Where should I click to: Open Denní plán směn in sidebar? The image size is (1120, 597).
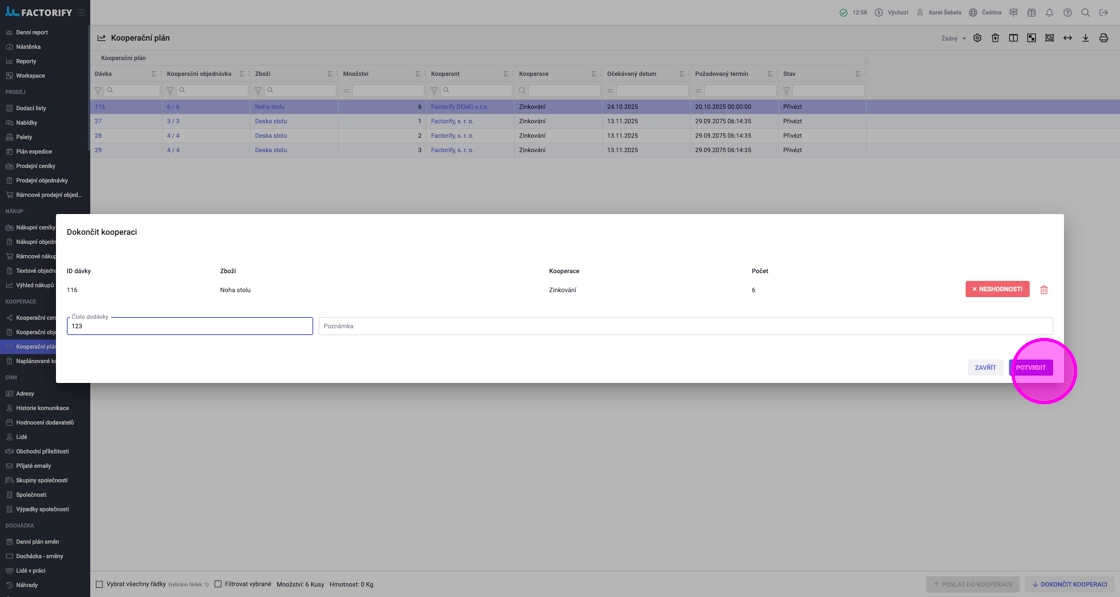click(x=37, y=541)
